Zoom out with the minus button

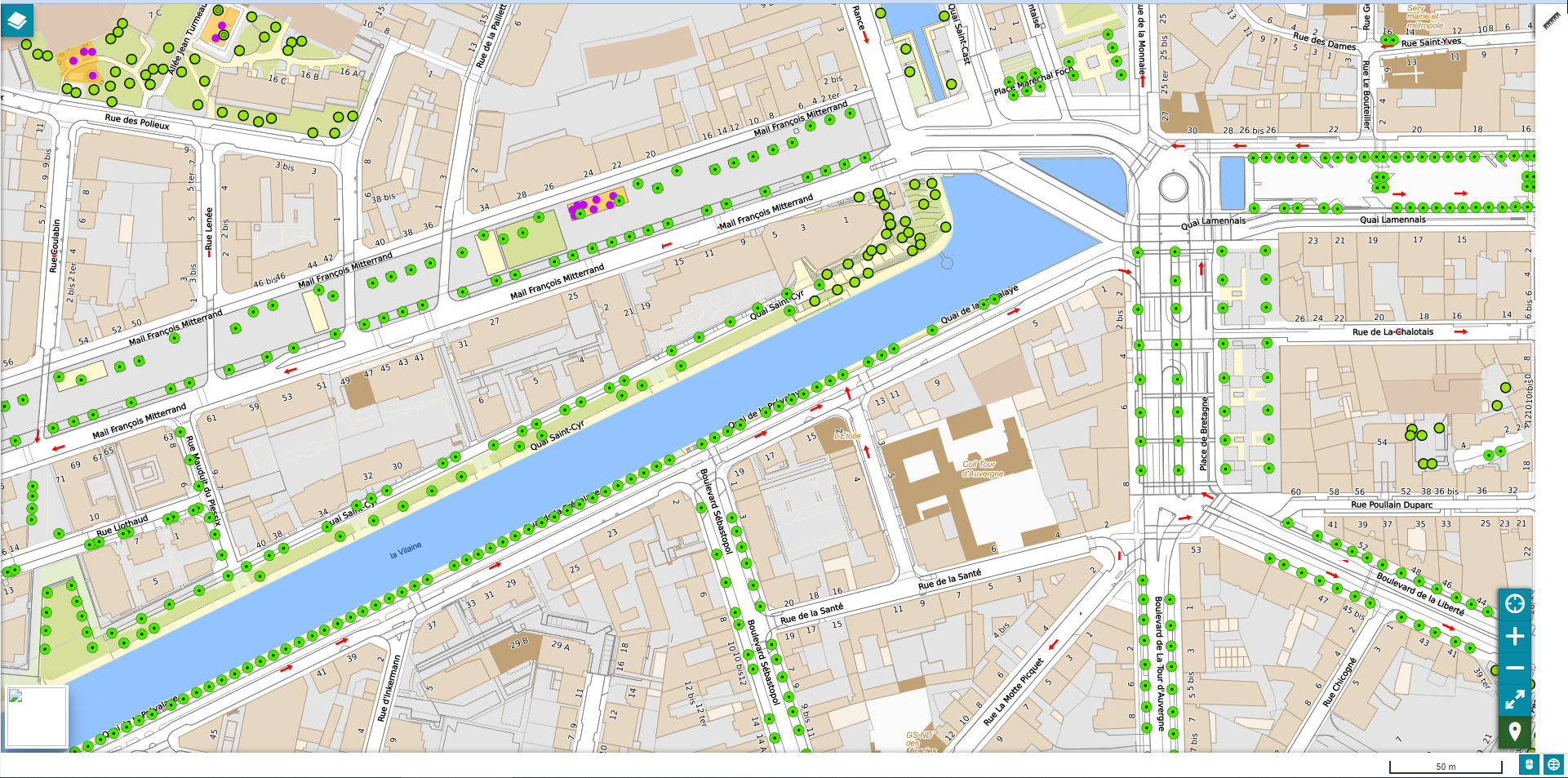click(x=1515, y=668)
